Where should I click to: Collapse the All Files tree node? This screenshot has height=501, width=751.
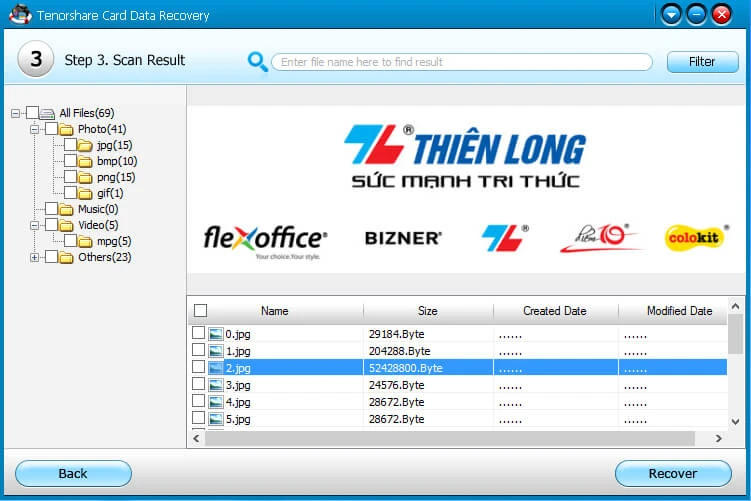coord(15,114)
